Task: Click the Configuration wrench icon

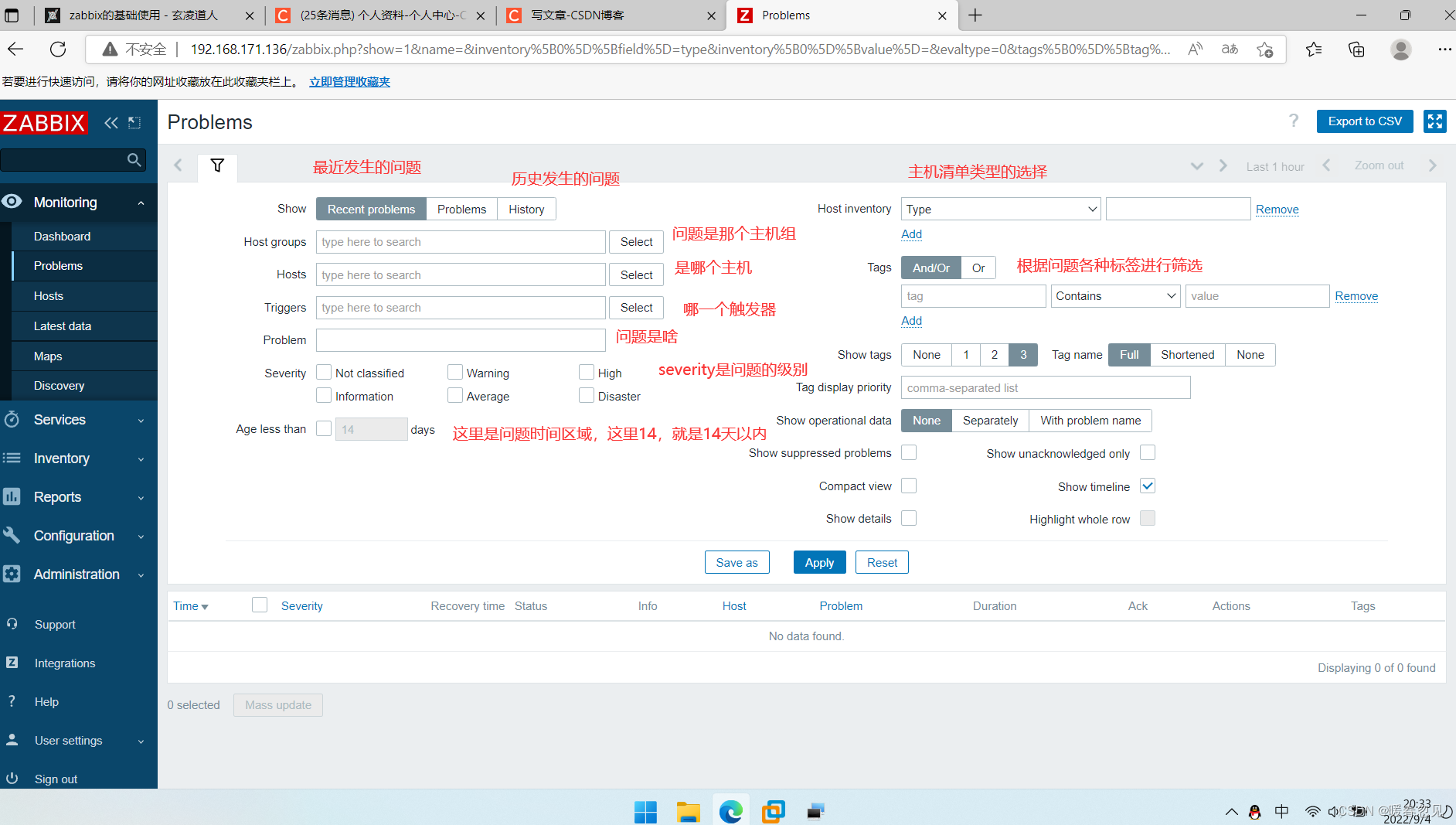Action: tap(12, 536)
